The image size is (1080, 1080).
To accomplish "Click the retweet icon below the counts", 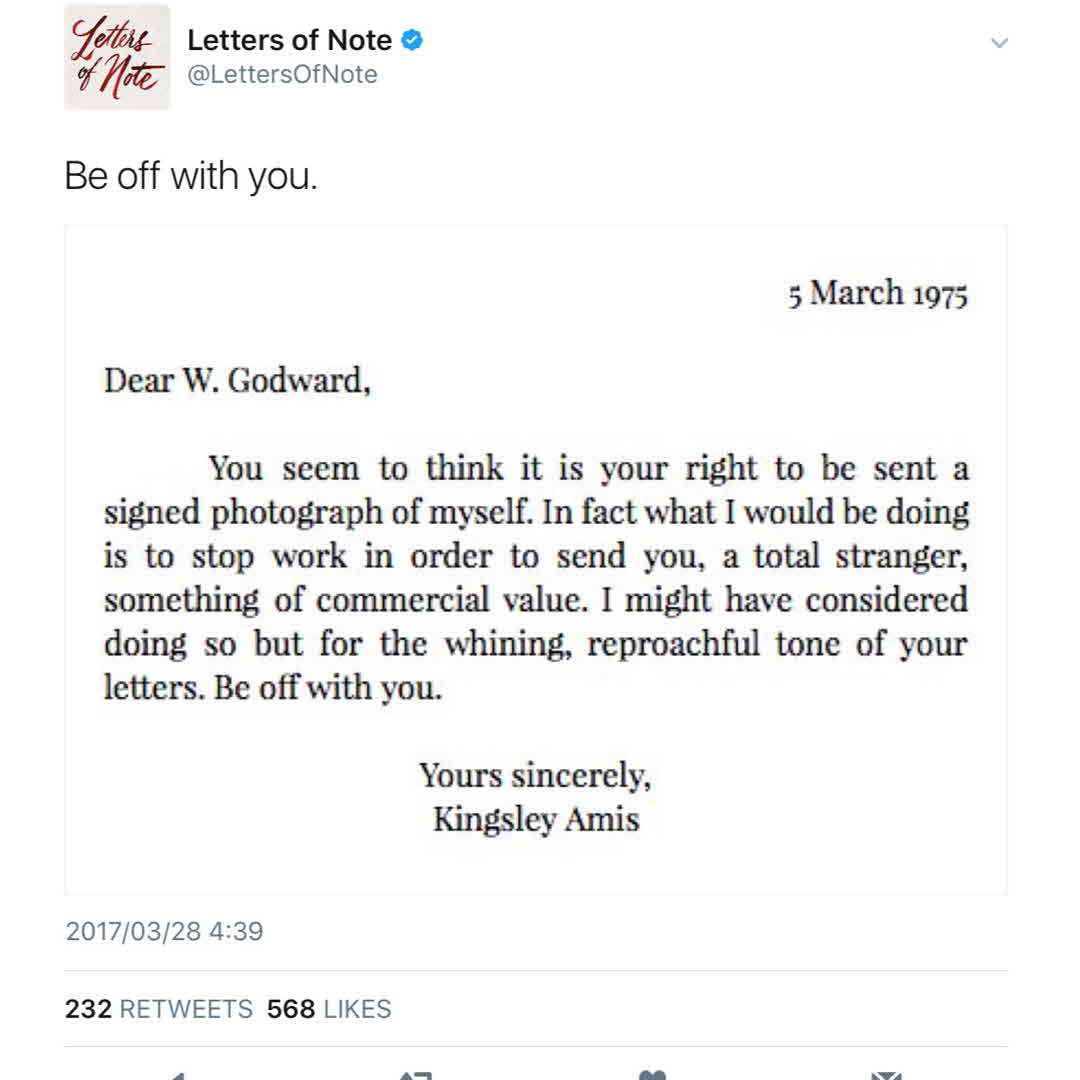I will [415, 1074].
